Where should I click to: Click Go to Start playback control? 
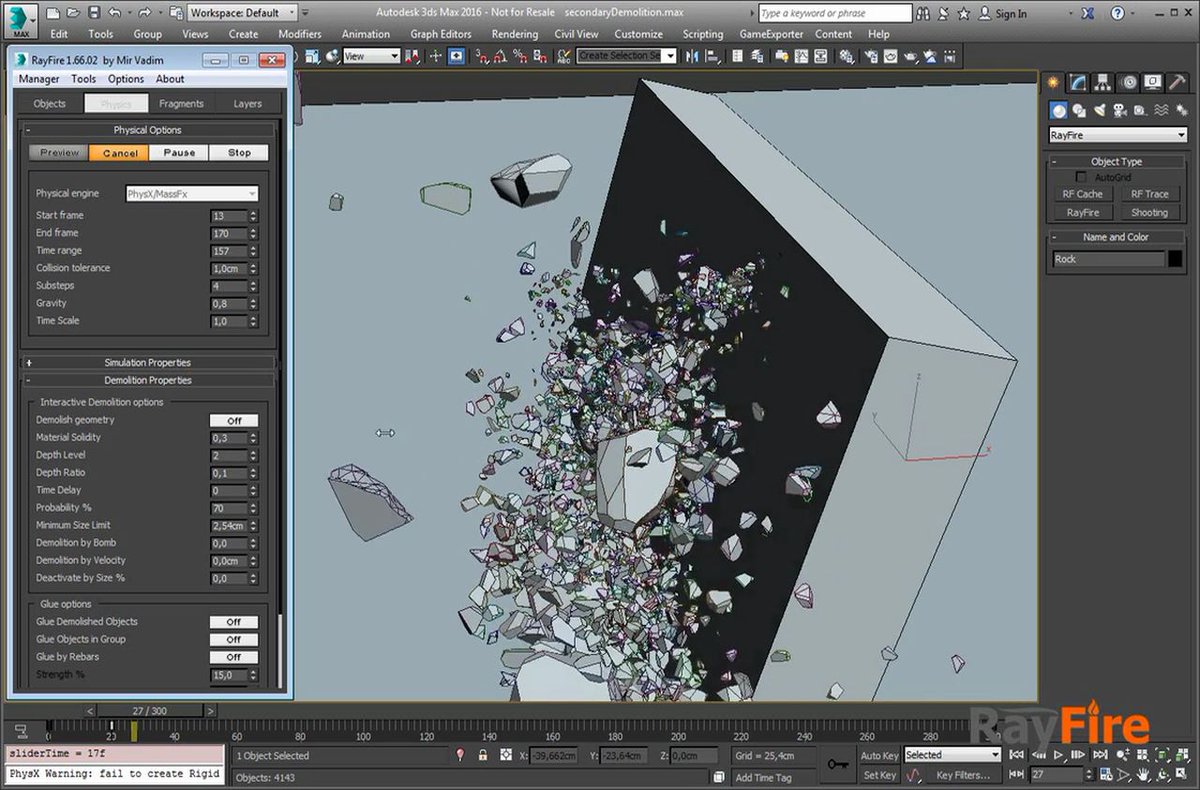point(1018,755)
